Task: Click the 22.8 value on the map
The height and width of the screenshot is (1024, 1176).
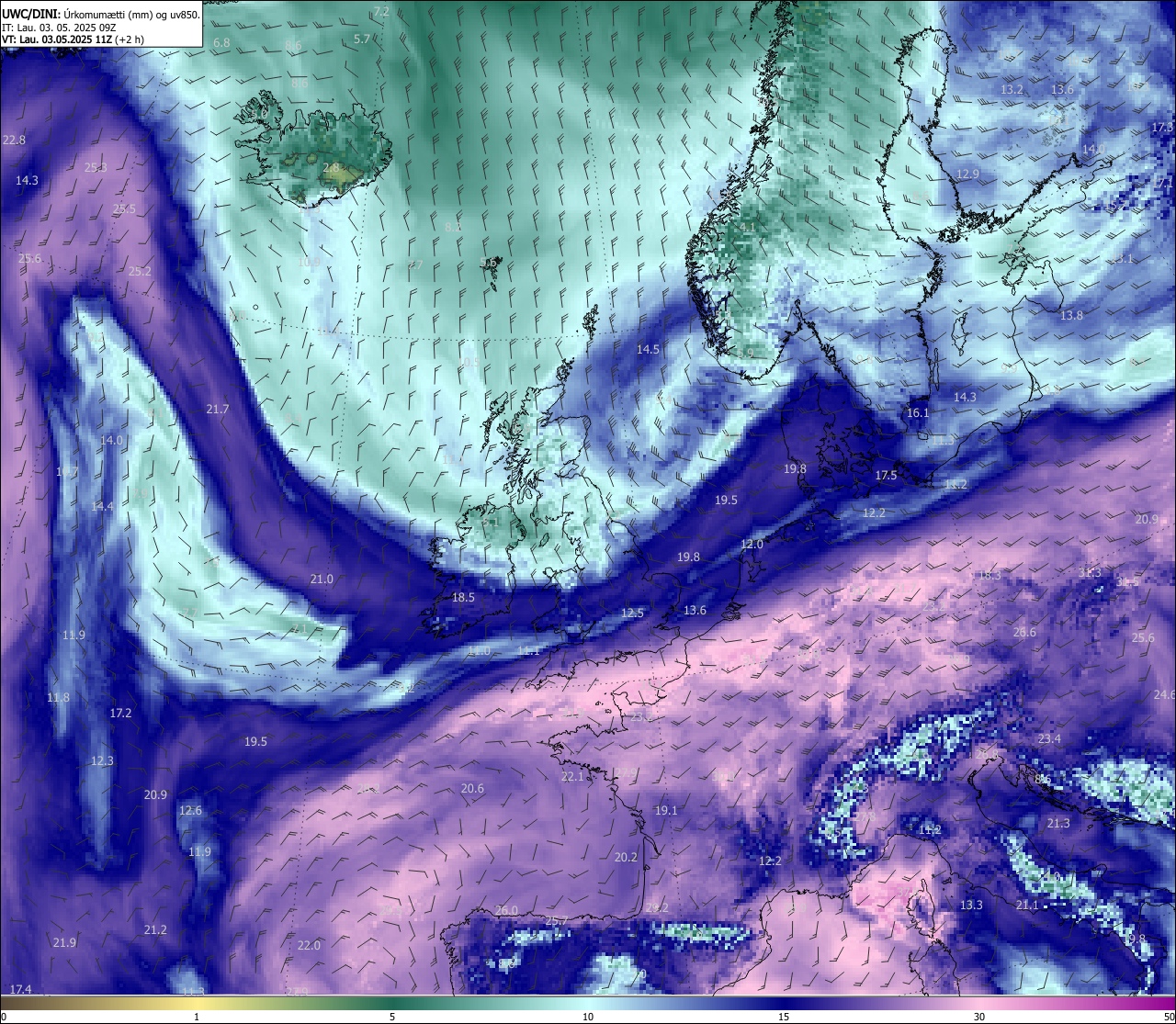Action: (x=14, y=141)
